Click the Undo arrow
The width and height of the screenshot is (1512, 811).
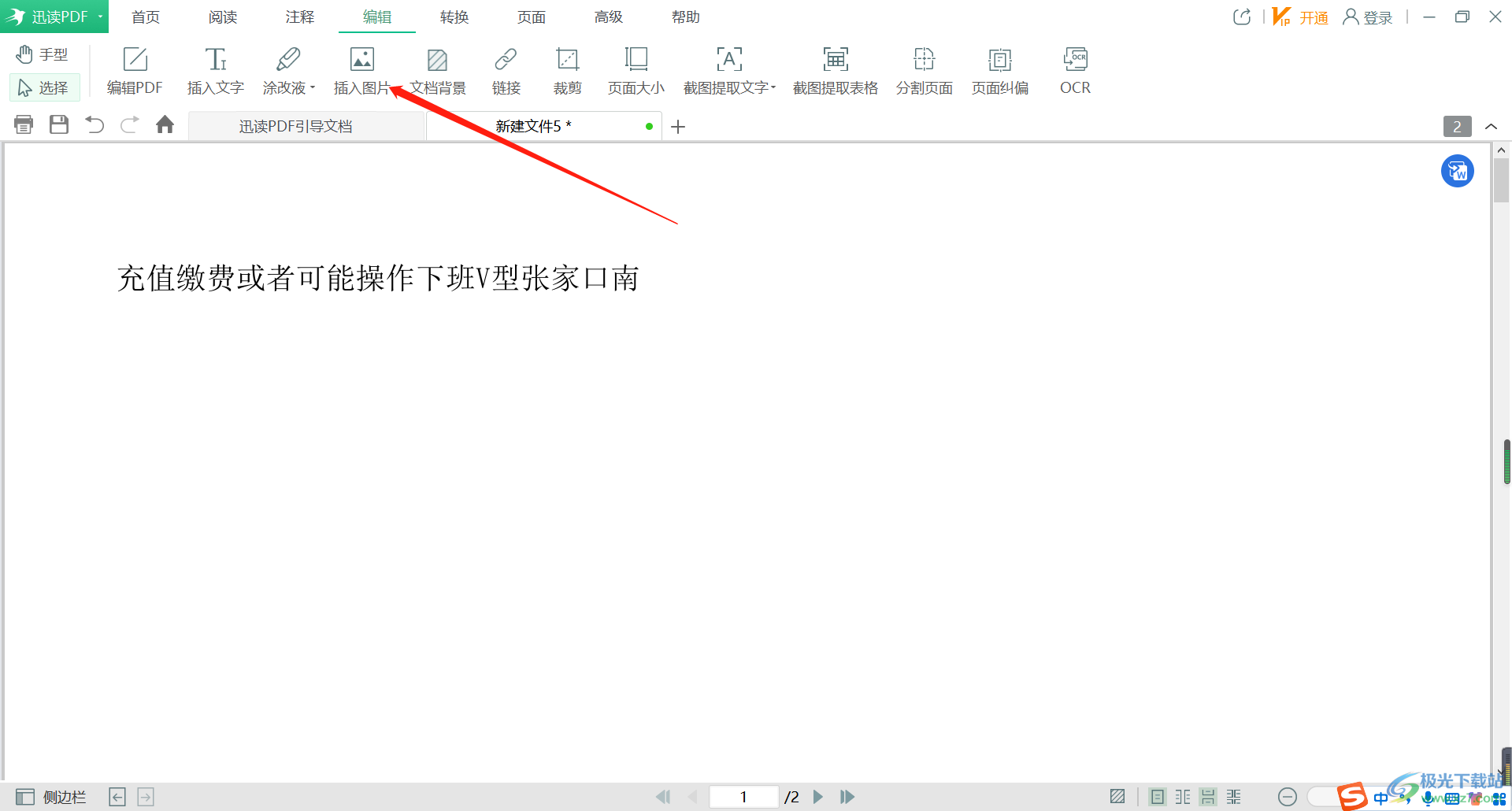pos(94,124)
